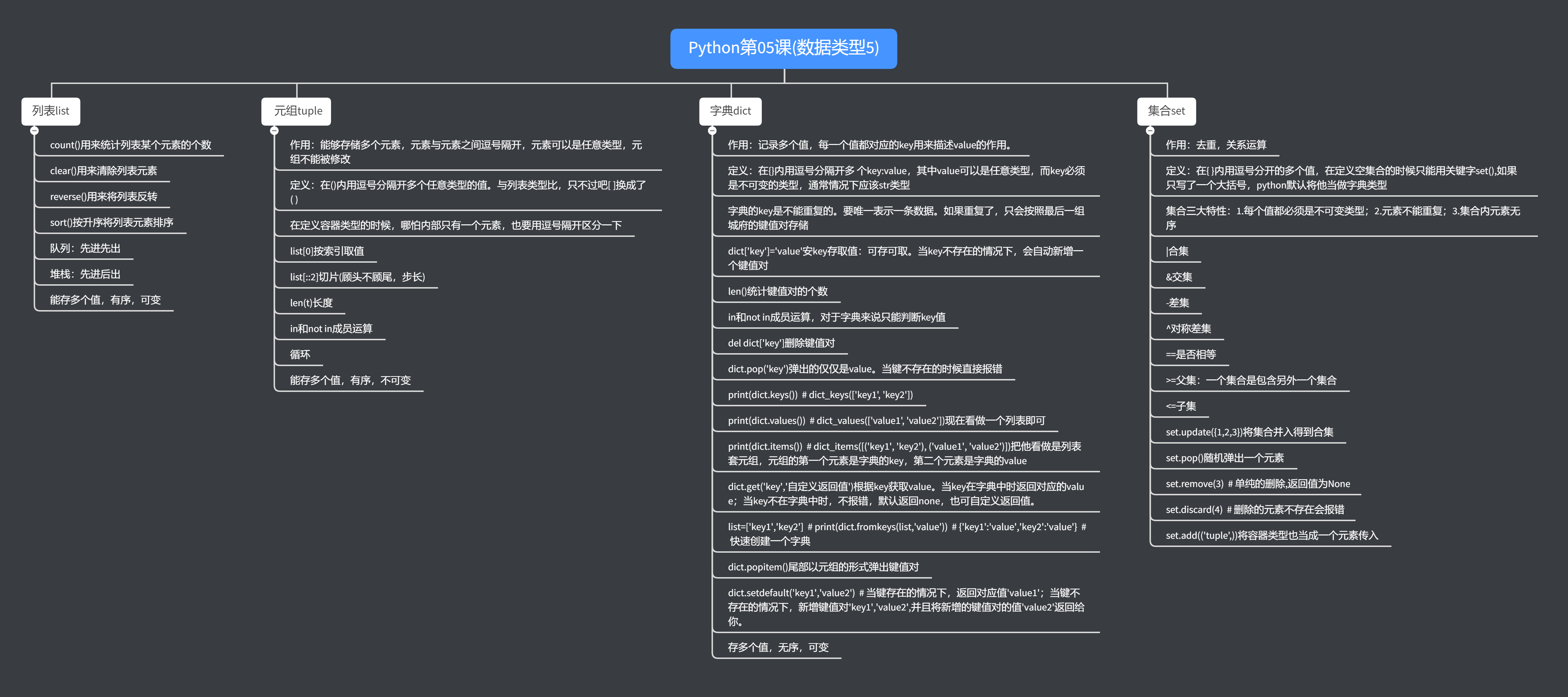This screenshot has height=697, width=1568.
Task: Click the 队列：先进先出 node
Action: click(x=85, y=248)
